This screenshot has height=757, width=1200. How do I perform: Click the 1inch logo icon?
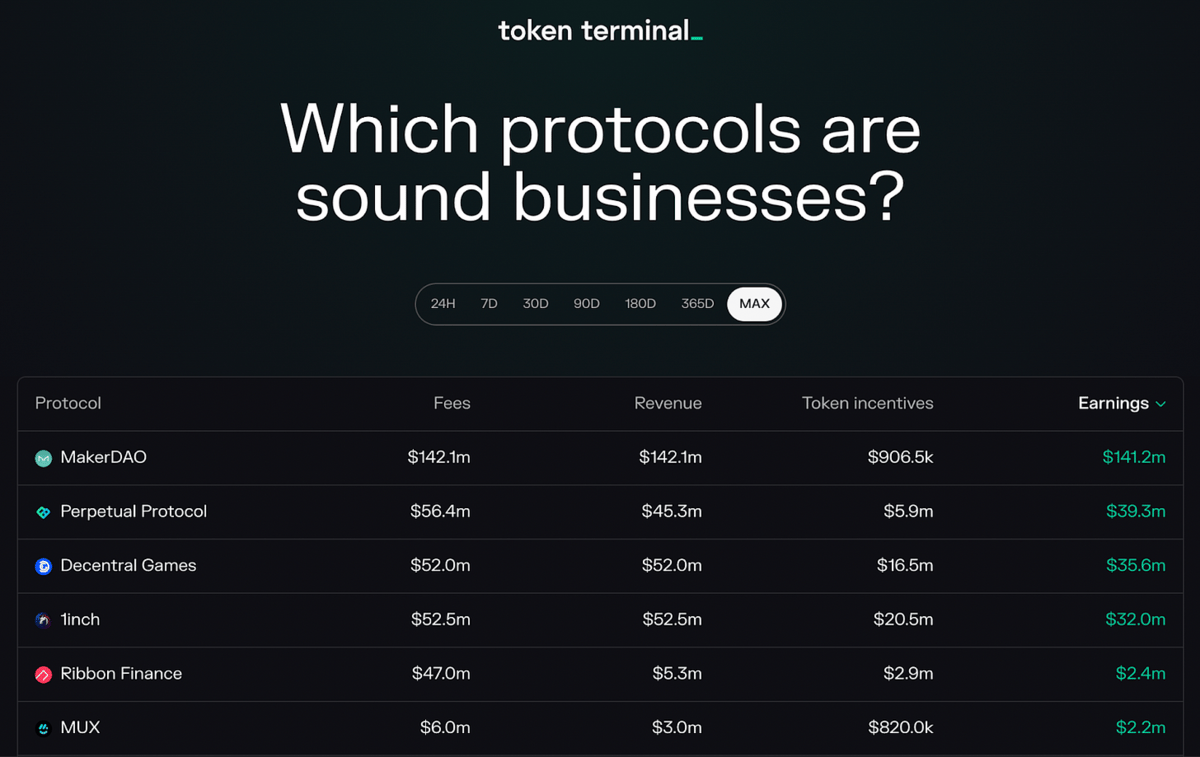[x=43, y=620]
